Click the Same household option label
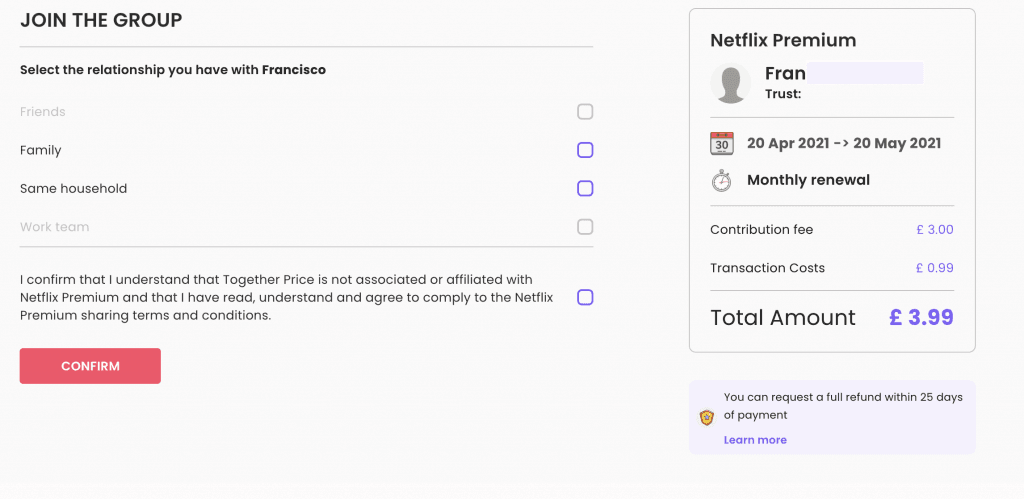This screenshot has width=1024, height=499. (73, 189)
